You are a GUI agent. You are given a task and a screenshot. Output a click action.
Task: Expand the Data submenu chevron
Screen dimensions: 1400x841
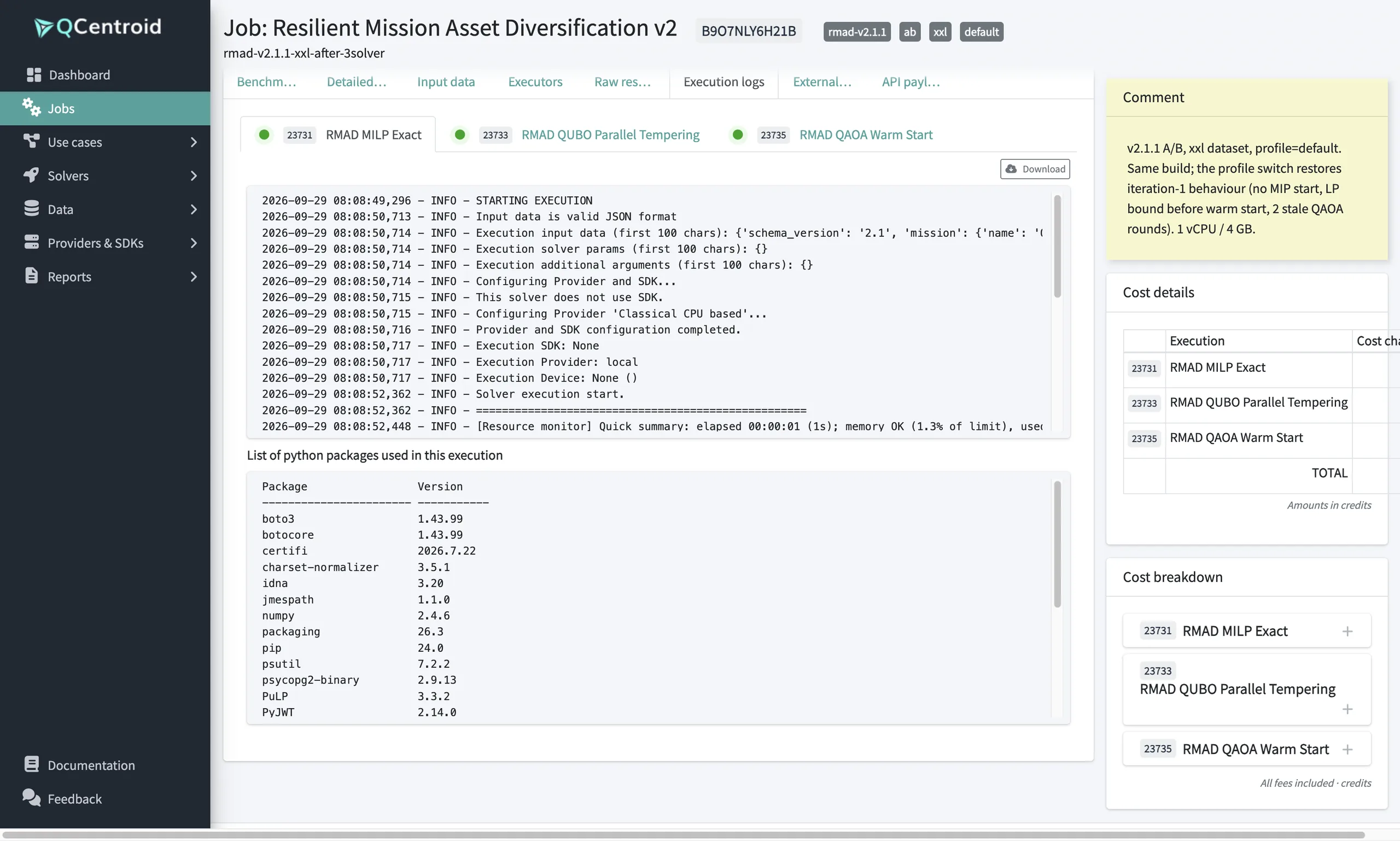pyautogui.click(x=193, y=209)
